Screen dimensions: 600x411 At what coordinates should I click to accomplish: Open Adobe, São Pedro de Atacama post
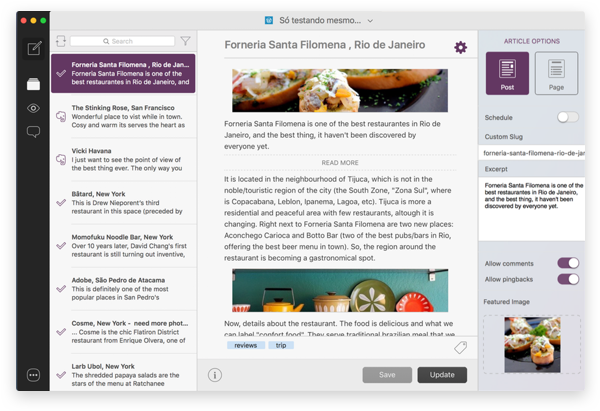click(123, 289)
